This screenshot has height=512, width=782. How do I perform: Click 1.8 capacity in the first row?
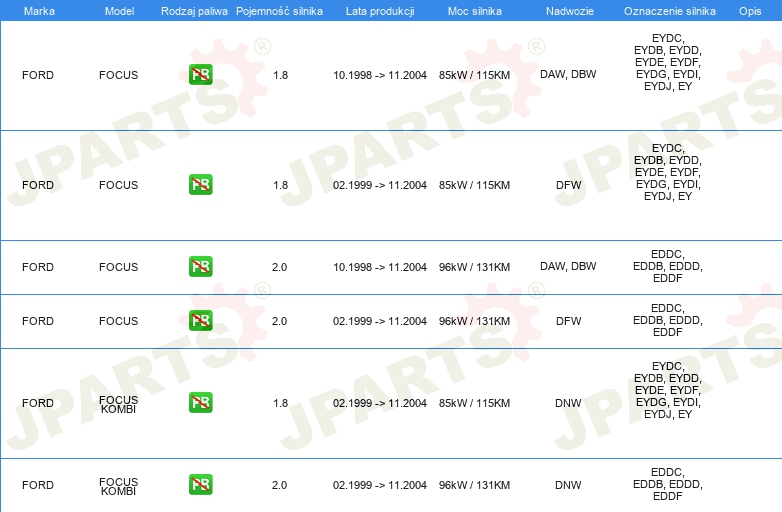coord(280,75)
